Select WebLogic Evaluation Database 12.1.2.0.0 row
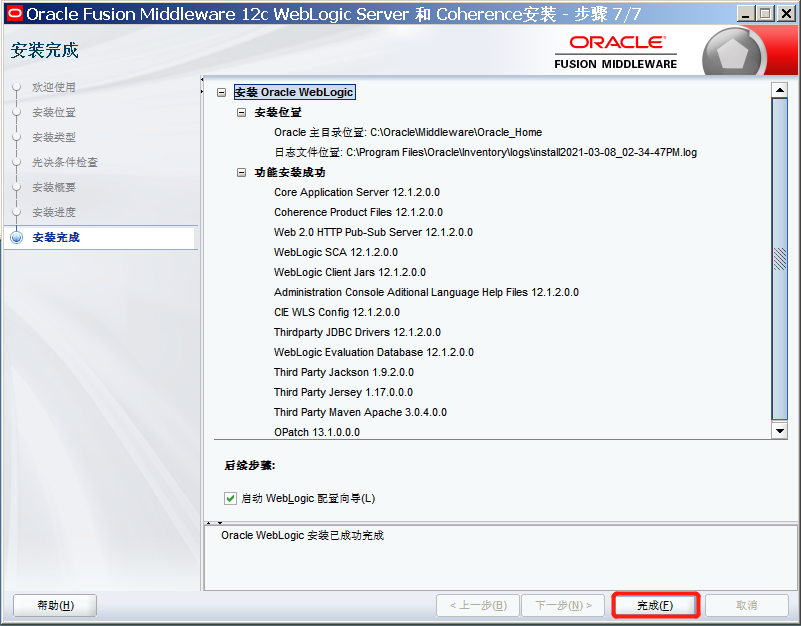Viewport: 801px width, 626px height. coord(373,352)
